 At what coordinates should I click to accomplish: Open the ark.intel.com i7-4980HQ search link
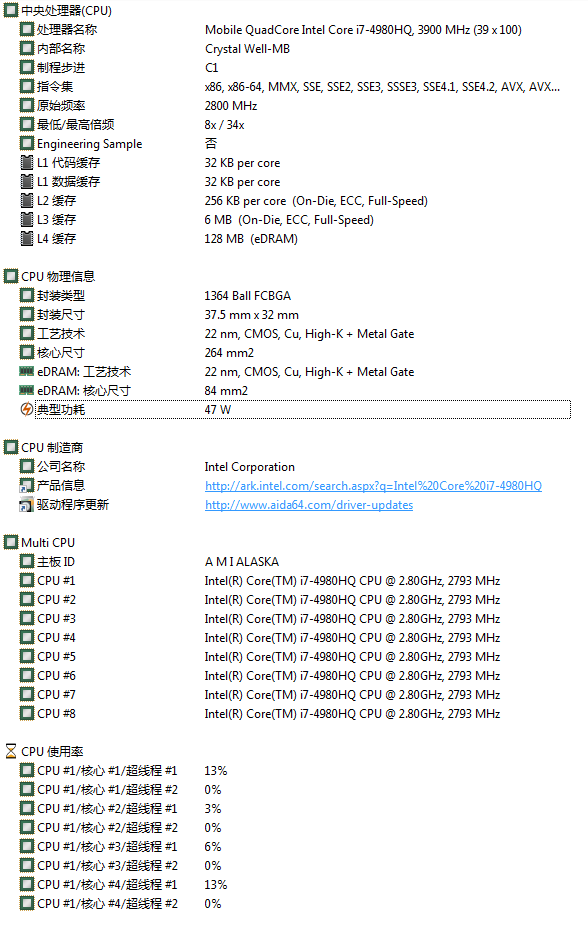pos(373,486)
